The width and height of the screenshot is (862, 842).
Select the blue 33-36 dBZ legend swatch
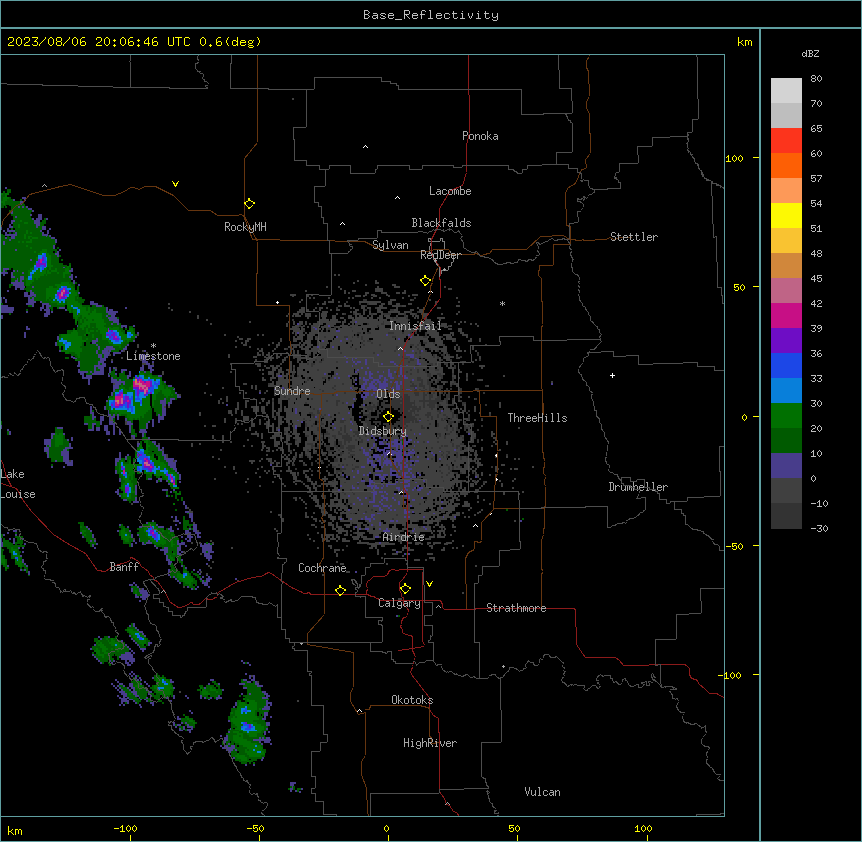click(x=786, y=365)
